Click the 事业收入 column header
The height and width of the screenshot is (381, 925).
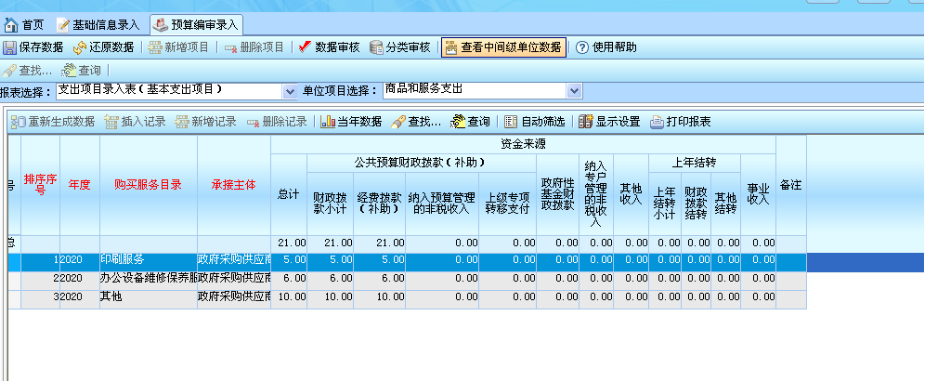758,195
